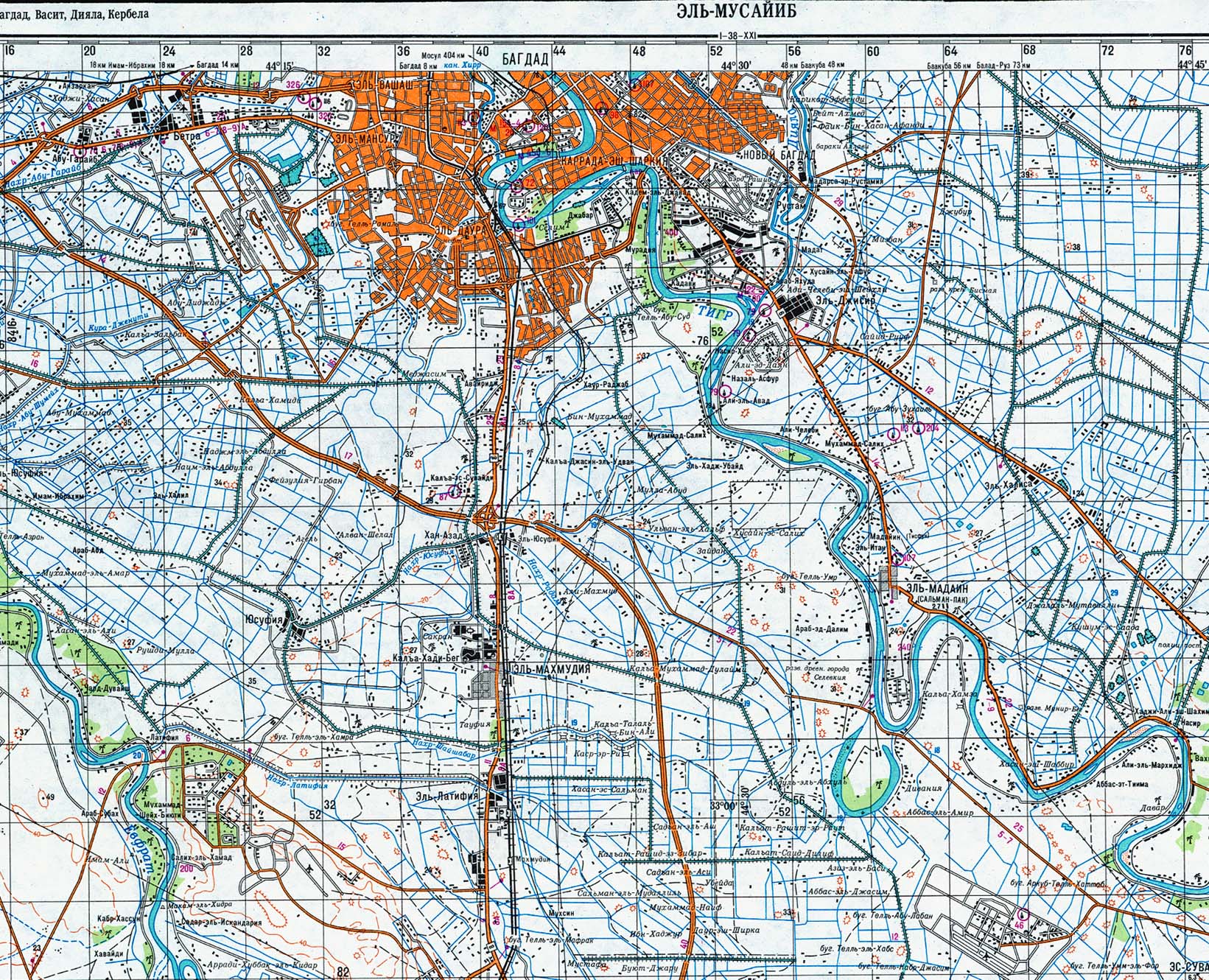1209x980 pixels.
Task: Select the "Хан-Азад" label
Action: click(443, 535)
